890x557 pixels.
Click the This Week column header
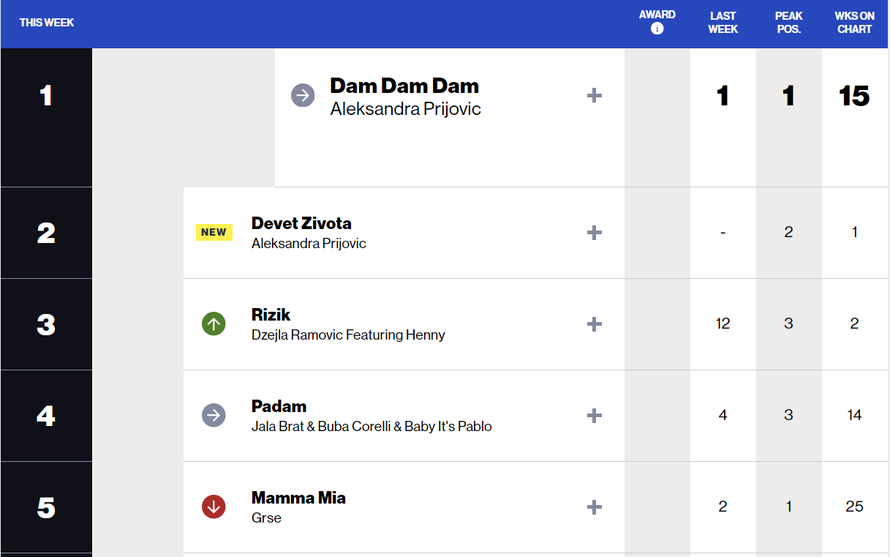click(x=46, y=22)
